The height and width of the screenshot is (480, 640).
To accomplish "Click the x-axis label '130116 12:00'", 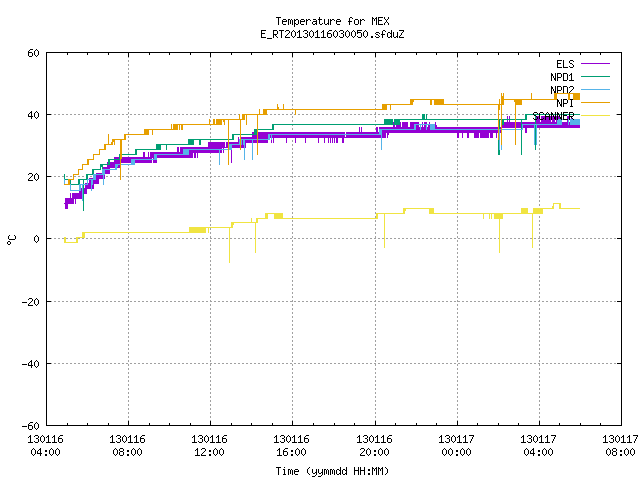I will [209, 446].
